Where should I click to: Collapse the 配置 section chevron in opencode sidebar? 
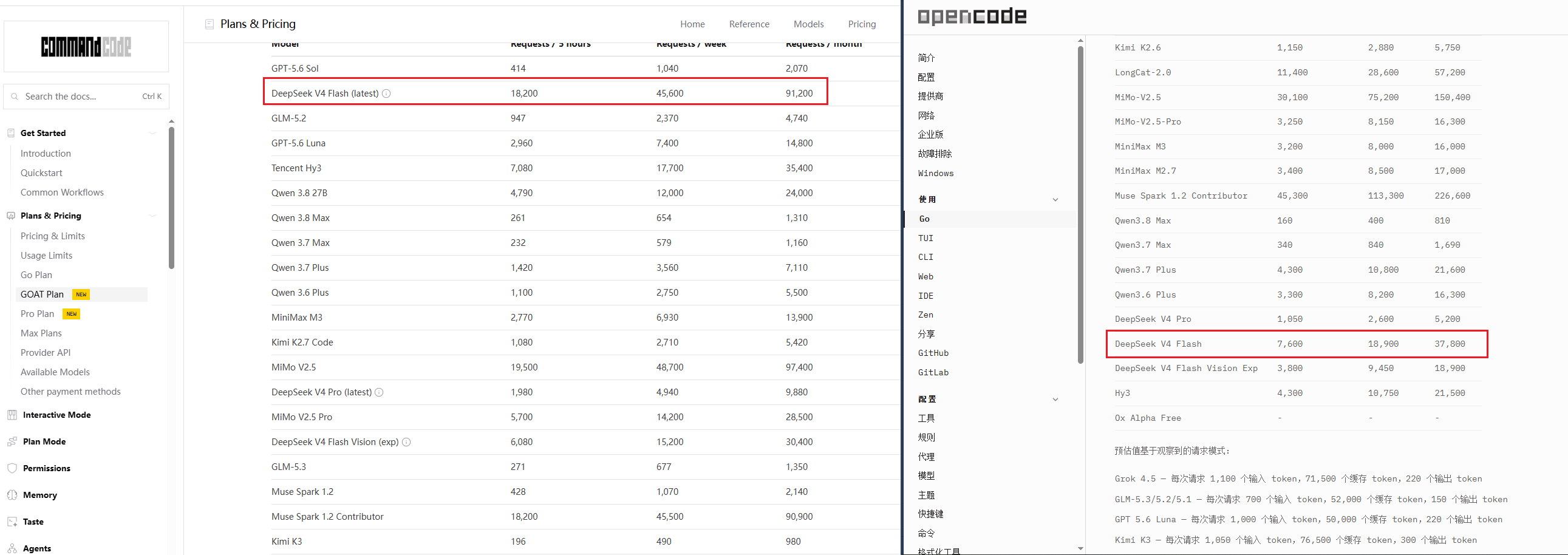[x=1055, y=399]
